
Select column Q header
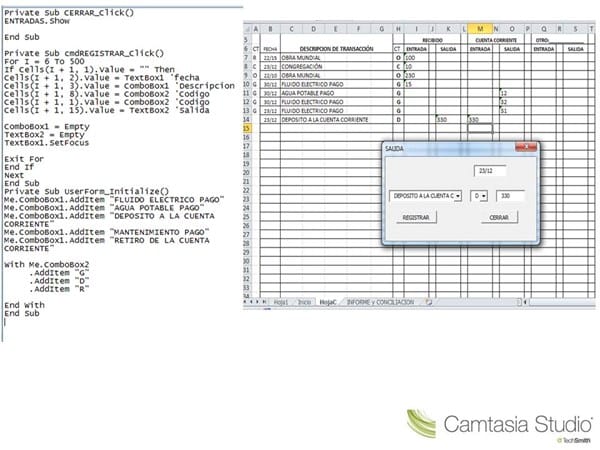click(x=544, y=29)
